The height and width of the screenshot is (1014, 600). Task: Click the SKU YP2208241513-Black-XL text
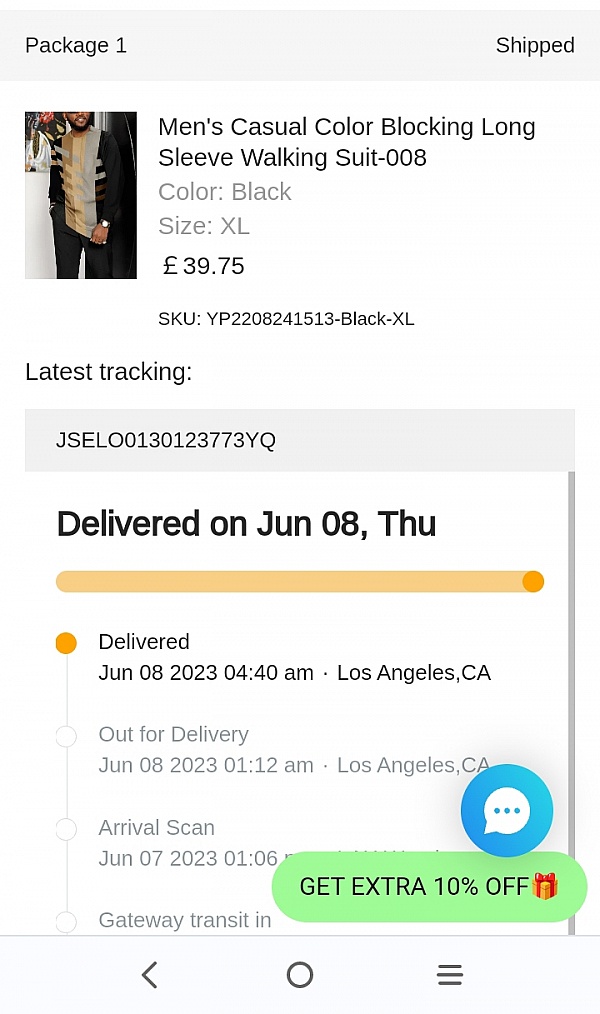(286, 319)
